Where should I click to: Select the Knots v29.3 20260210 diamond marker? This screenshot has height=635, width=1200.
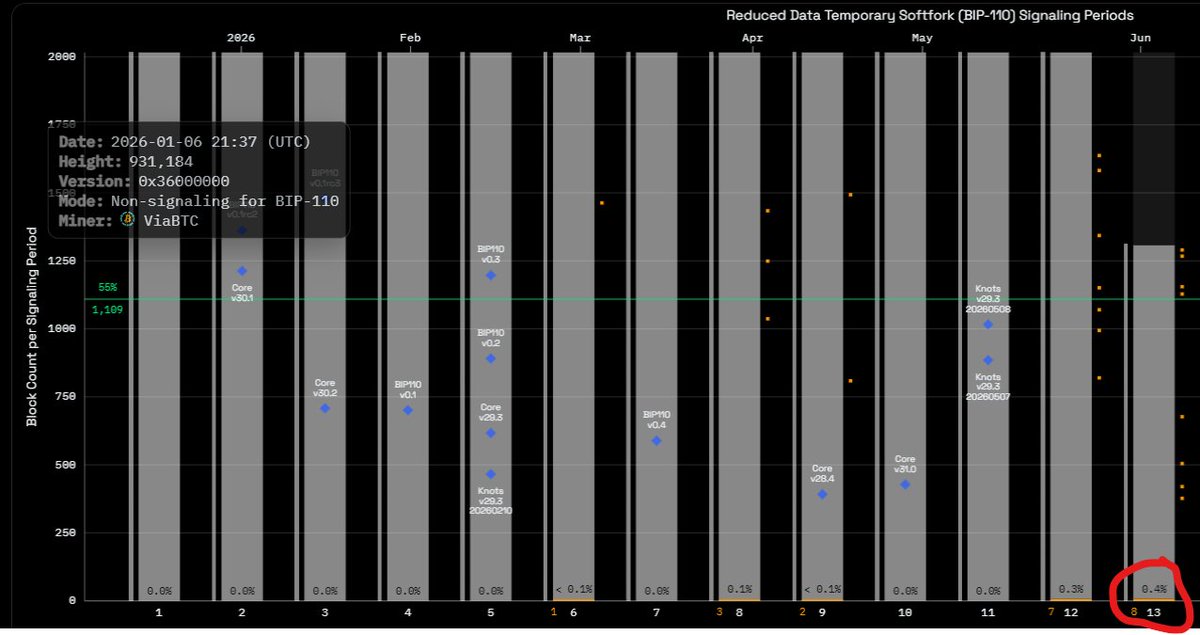click(x=491, y=474)
